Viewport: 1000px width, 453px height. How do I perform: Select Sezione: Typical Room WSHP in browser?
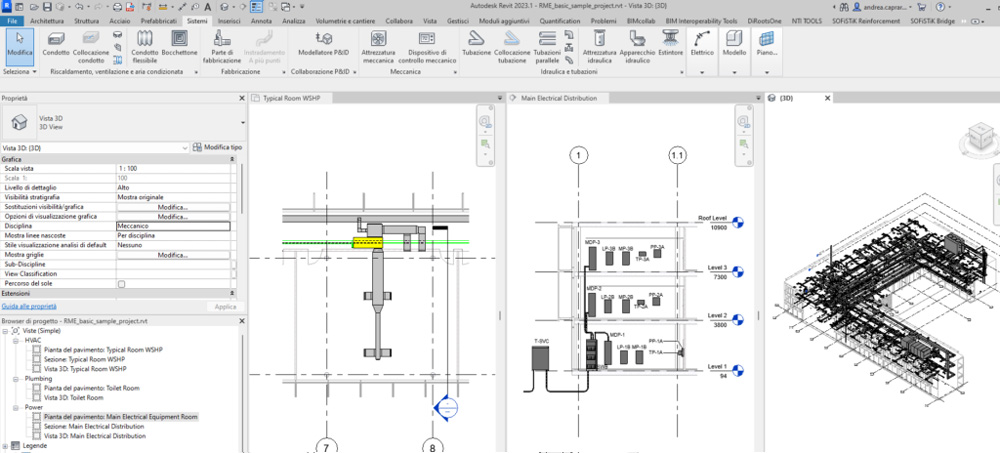click(x=84, y=359)
